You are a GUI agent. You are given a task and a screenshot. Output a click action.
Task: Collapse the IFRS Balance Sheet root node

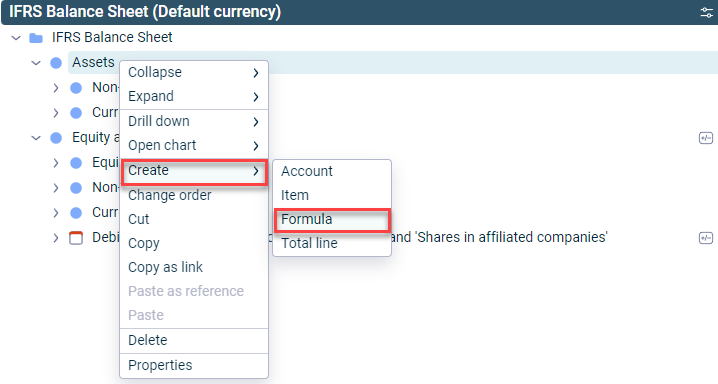point(16,38)
